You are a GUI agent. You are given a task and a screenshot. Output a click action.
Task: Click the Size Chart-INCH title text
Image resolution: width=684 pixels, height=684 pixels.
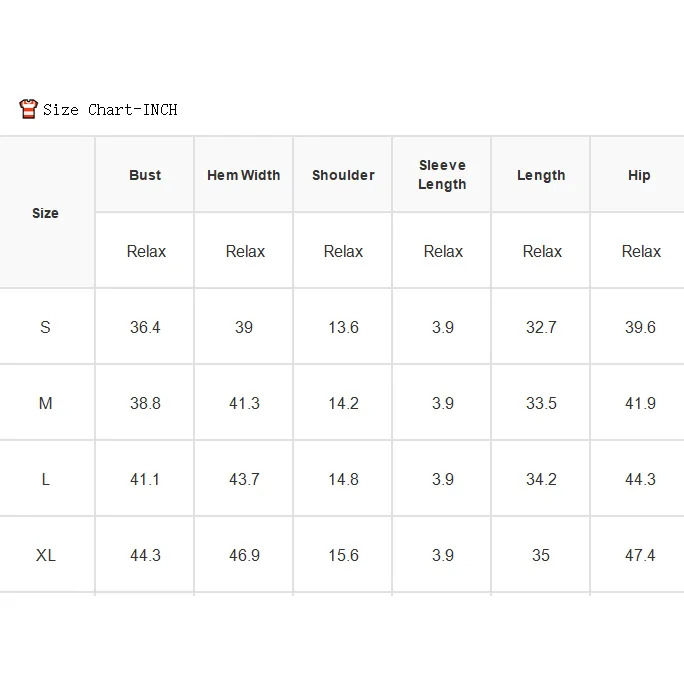point(110,109)
